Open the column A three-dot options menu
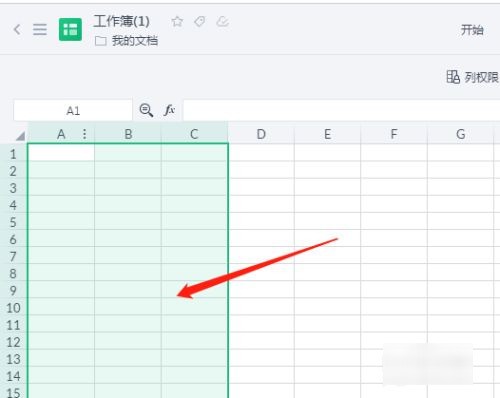The height and width of the screenshot is (398, 500). tap(85, 134)
